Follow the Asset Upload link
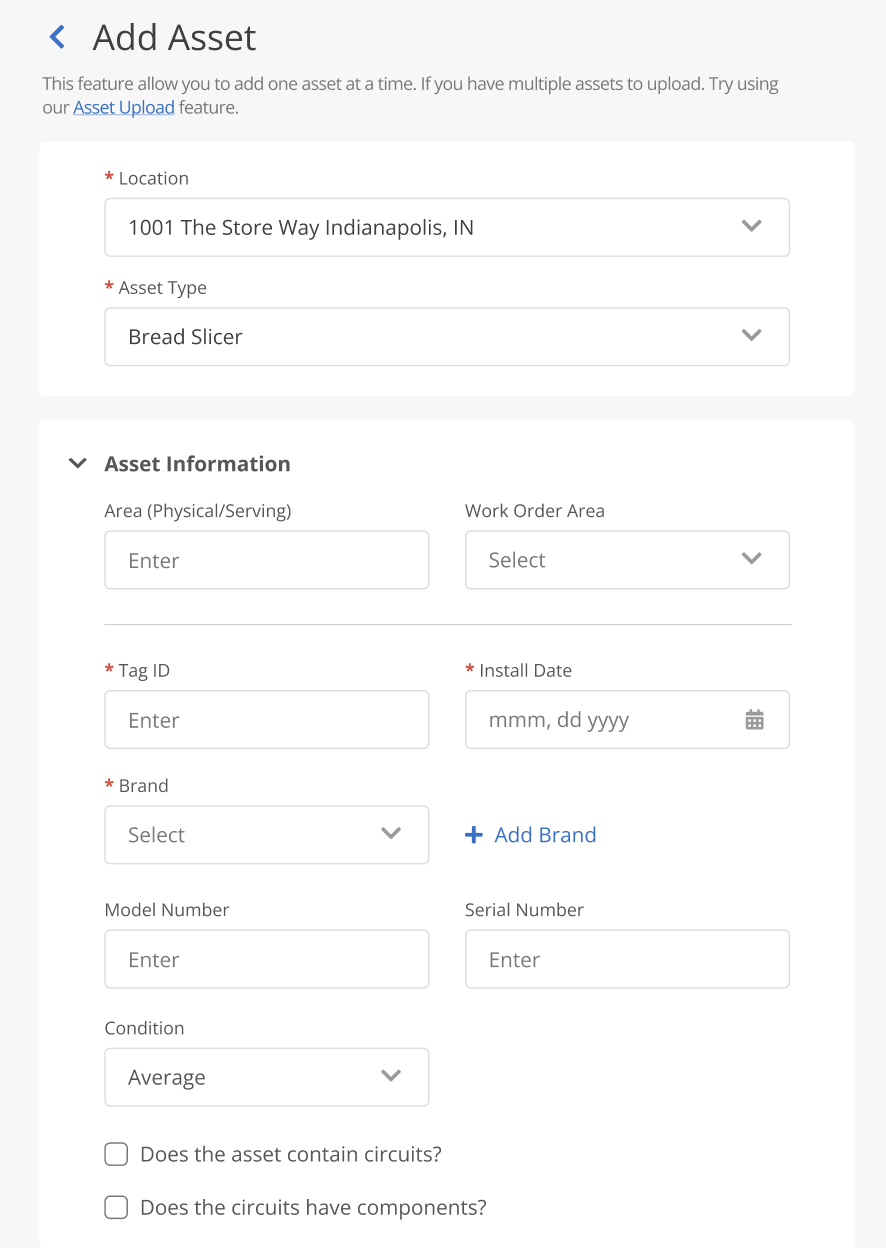 point(124,108)
